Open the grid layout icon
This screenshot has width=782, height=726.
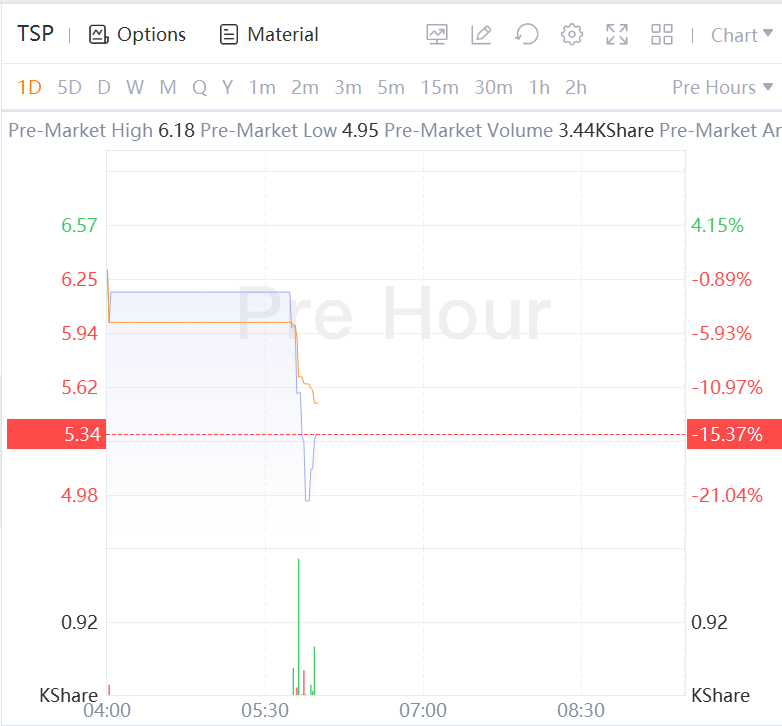[662, 35]
